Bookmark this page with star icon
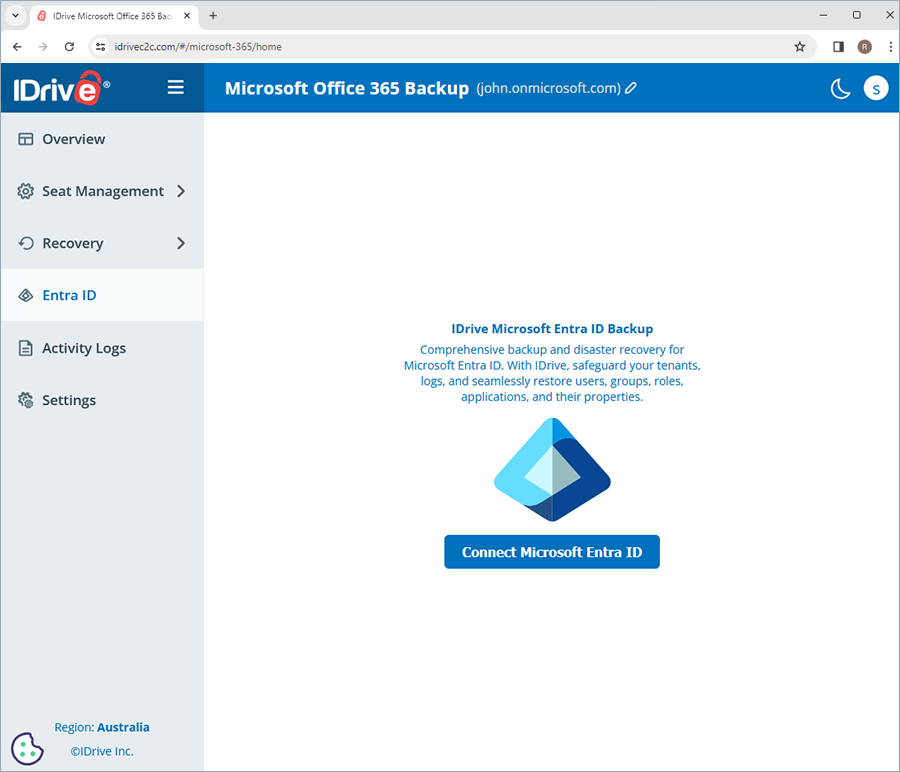This screenshot has width=900, height=772. coord(800,47)
